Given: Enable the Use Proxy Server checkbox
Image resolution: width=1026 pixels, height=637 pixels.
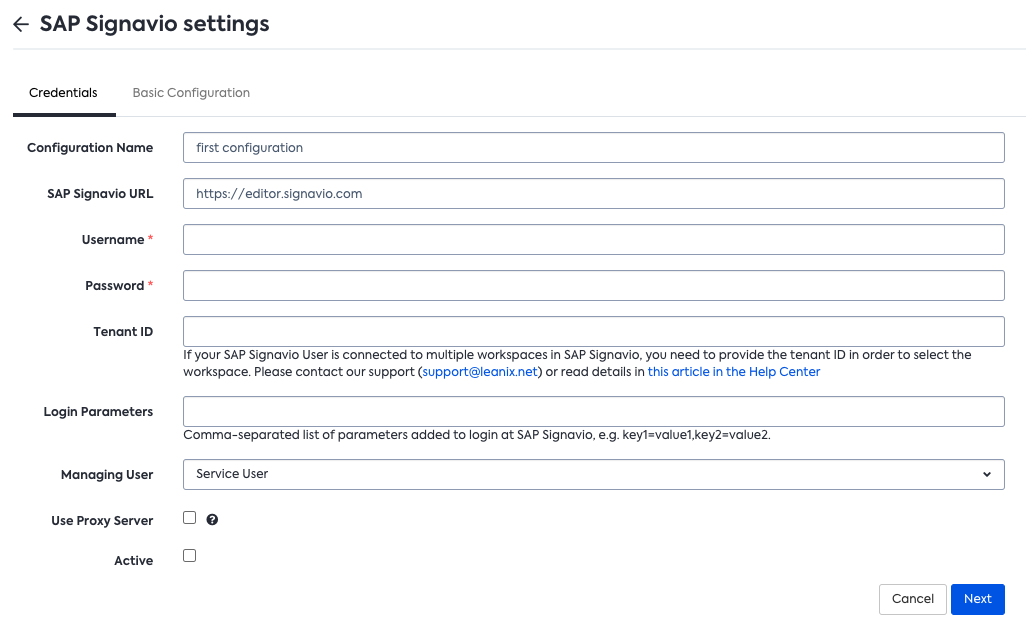Looking at the screenshot, I should [190, 518].
